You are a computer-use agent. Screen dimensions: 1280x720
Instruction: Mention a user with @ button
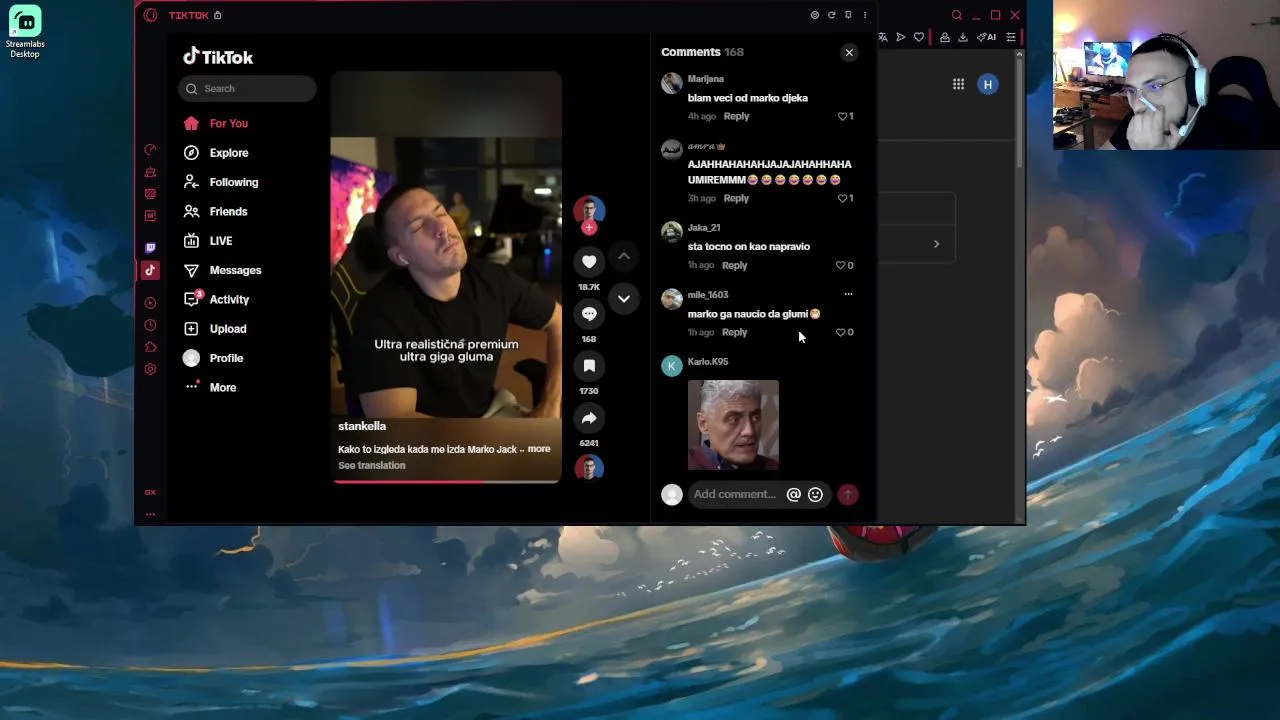[x=794, y=494]
